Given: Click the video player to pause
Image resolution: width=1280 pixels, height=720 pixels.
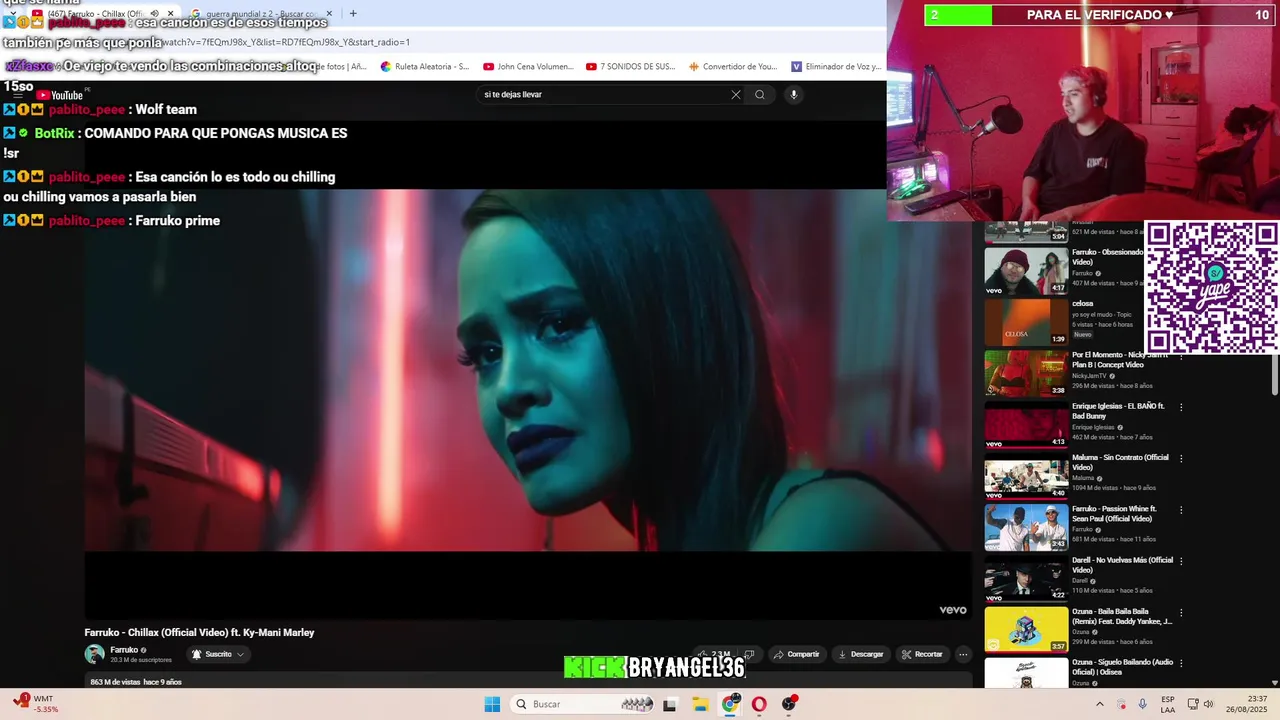Looking at the screenshot, I should [528, 370].
